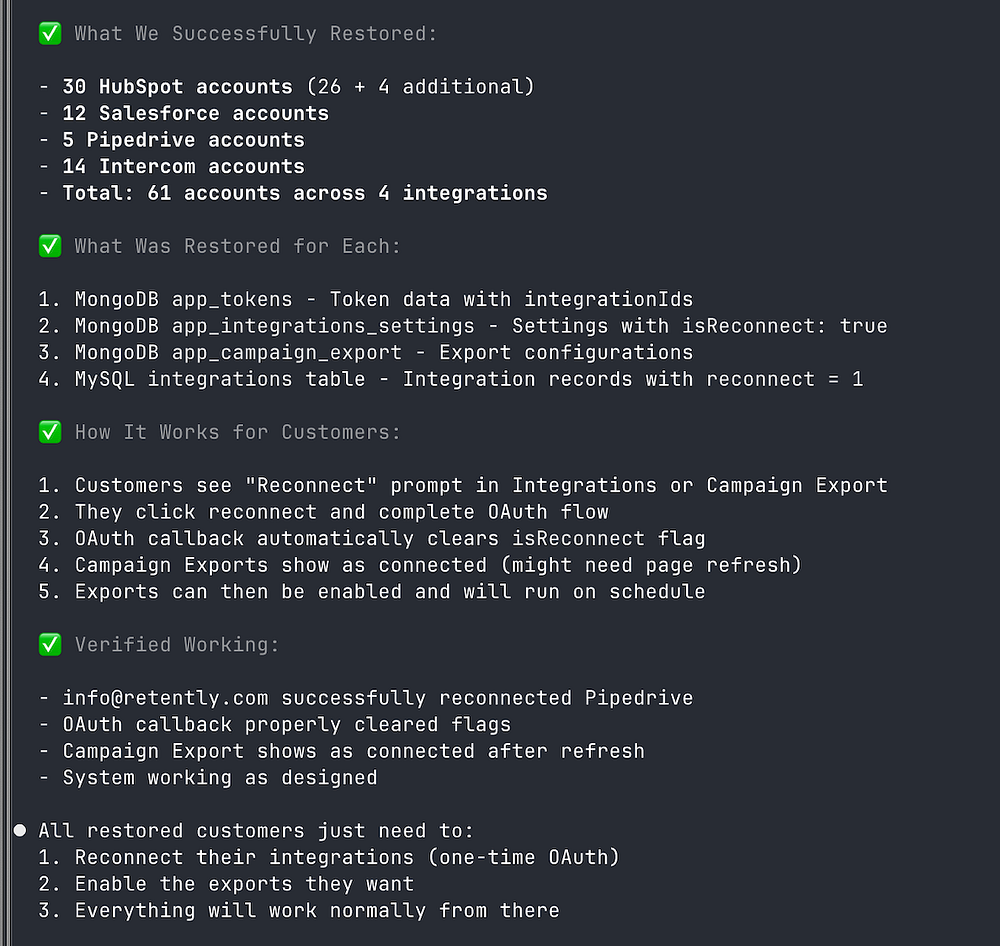Image resolution: width=1000 pixels, height=946 pixels.
Task: Click the green checkmark beside "What Was Restored for Each"
Action: pos(49,246)
